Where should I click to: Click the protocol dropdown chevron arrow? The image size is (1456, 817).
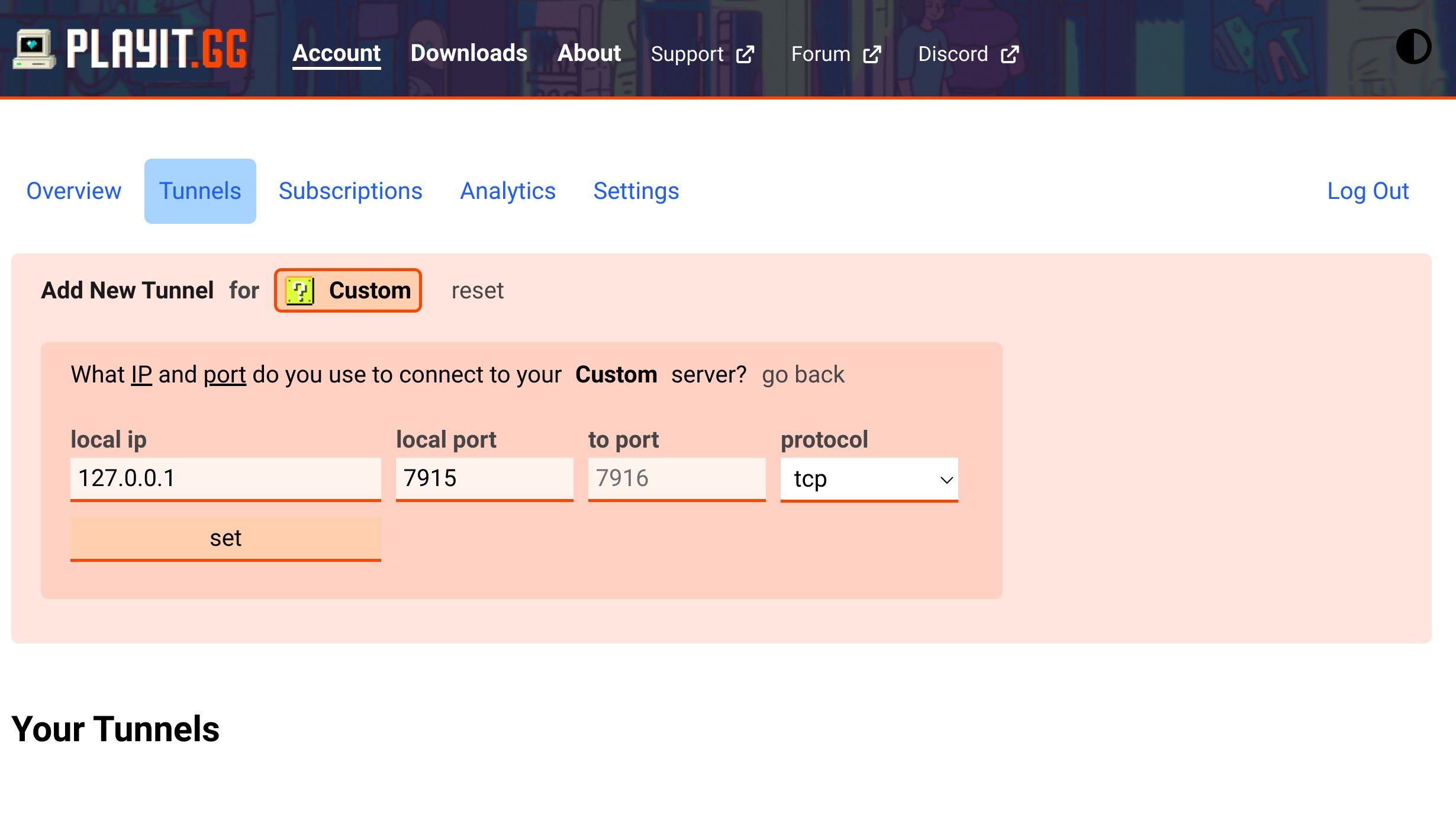pos(946,480)
